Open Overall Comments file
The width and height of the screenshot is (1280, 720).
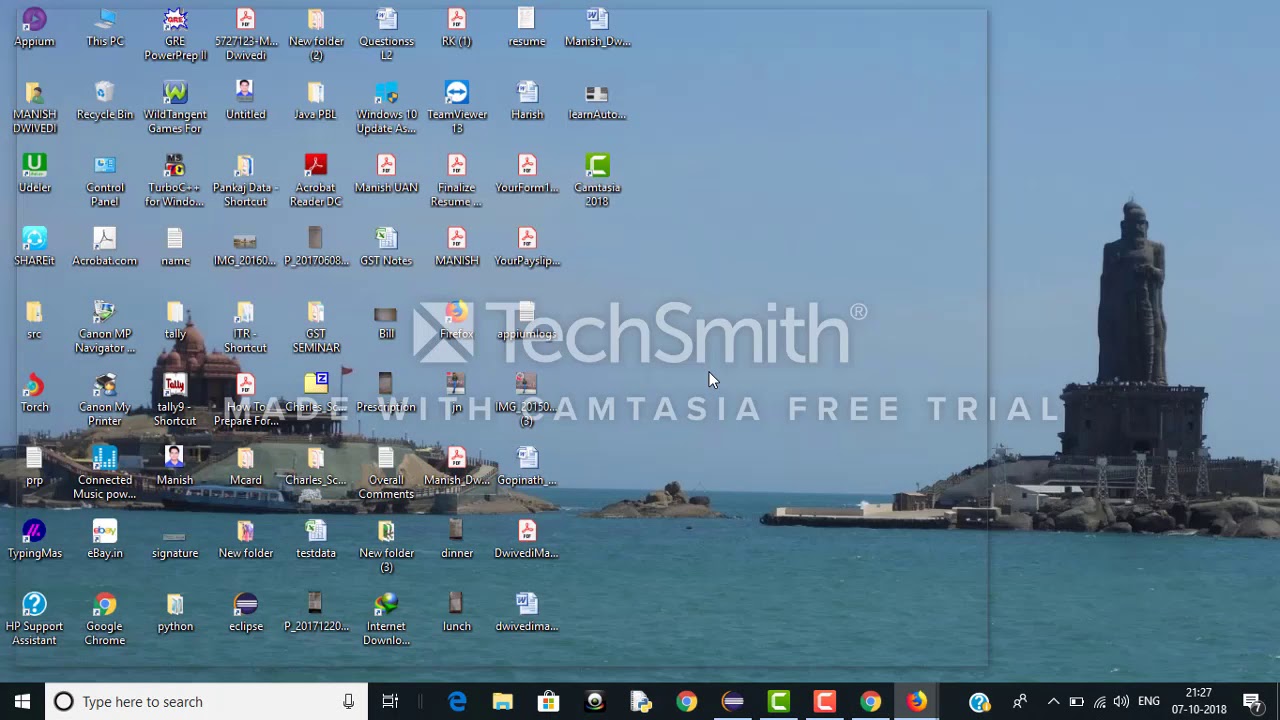[x=386, y=473]
